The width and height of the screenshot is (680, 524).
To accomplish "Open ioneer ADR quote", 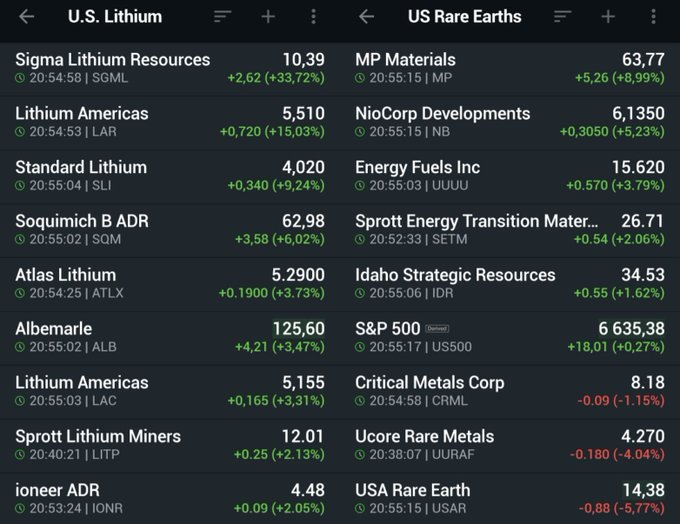I will click(x=170, y=499).
